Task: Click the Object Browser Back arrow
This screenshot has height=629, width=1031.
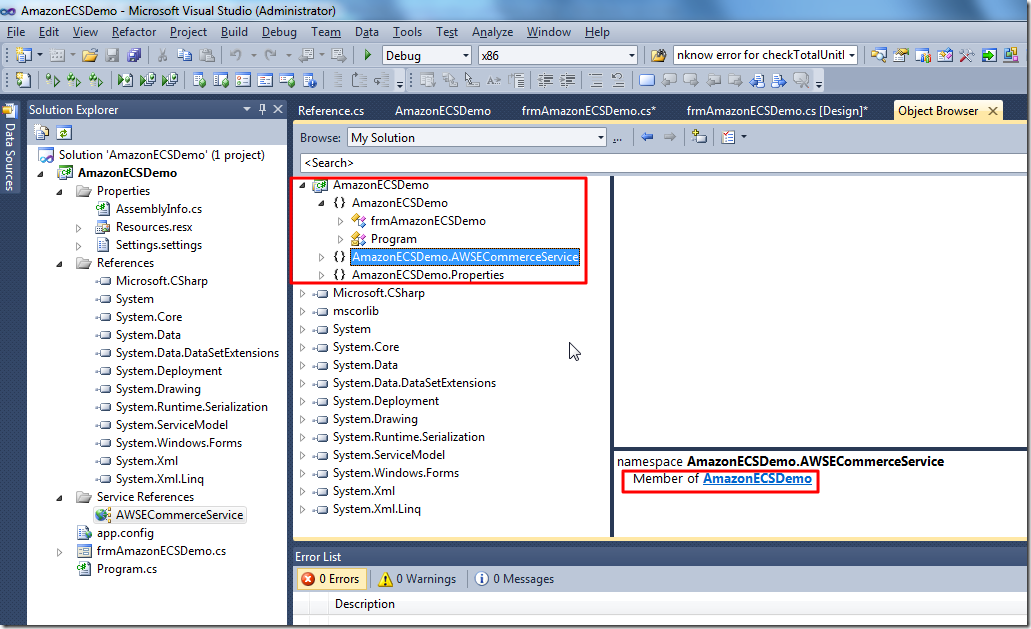Action: (647, 137)
